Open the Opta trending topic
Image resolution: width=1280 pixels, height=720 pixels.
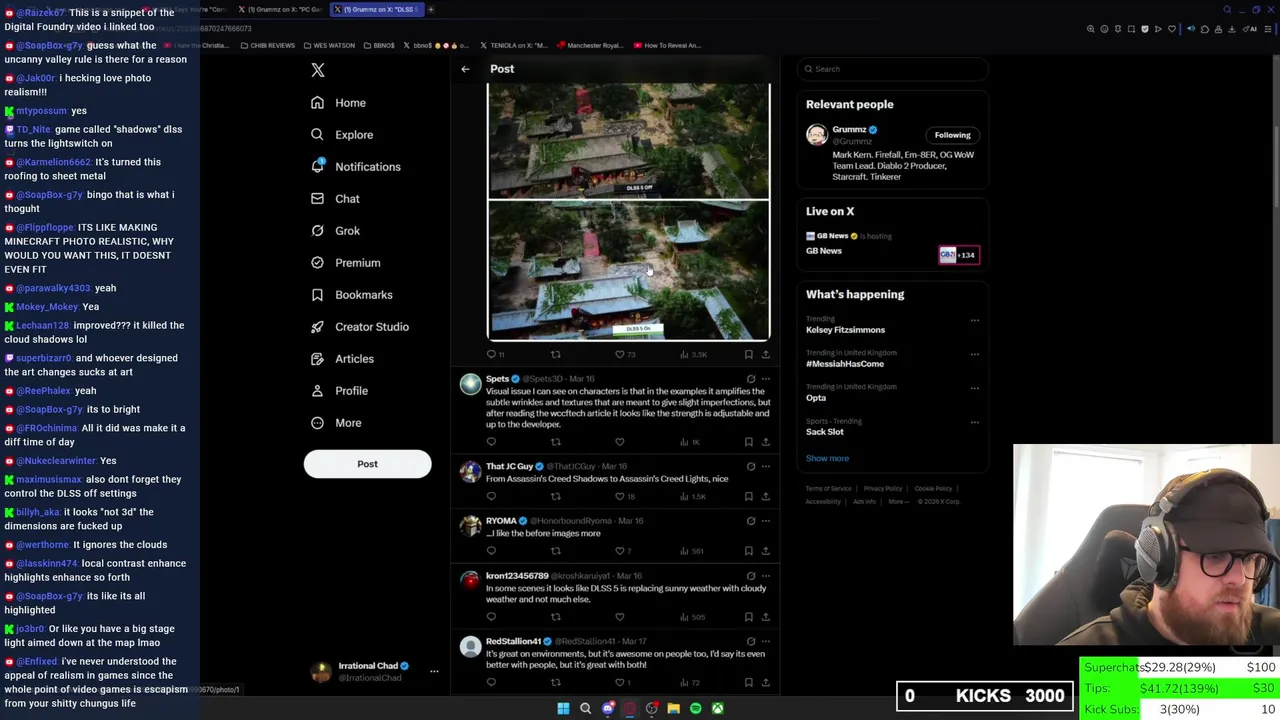pyautogui.click(x=816, y=398)
